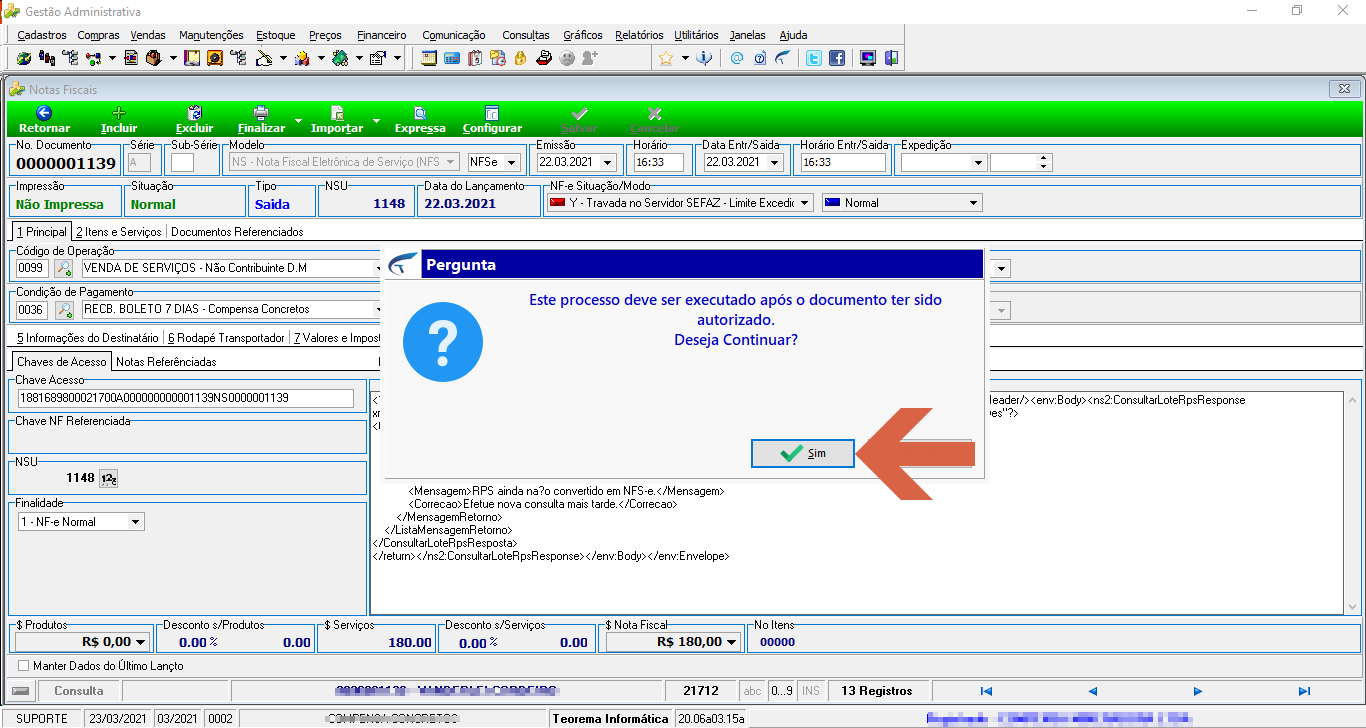Look up the Código de Operação with the search icon

pos(64,268)
